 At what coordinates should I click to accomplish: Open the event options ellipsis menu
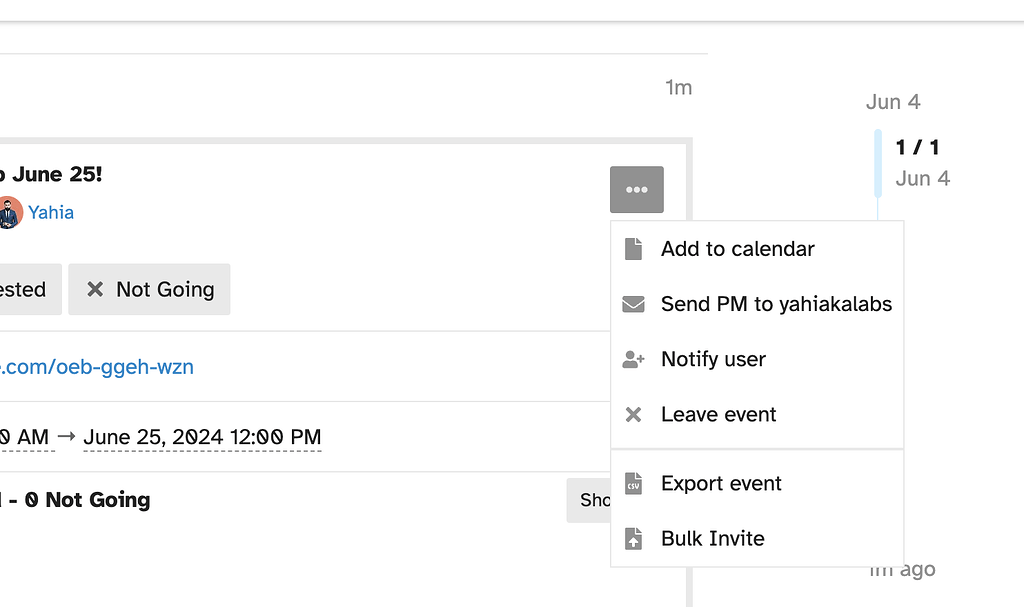636,189
